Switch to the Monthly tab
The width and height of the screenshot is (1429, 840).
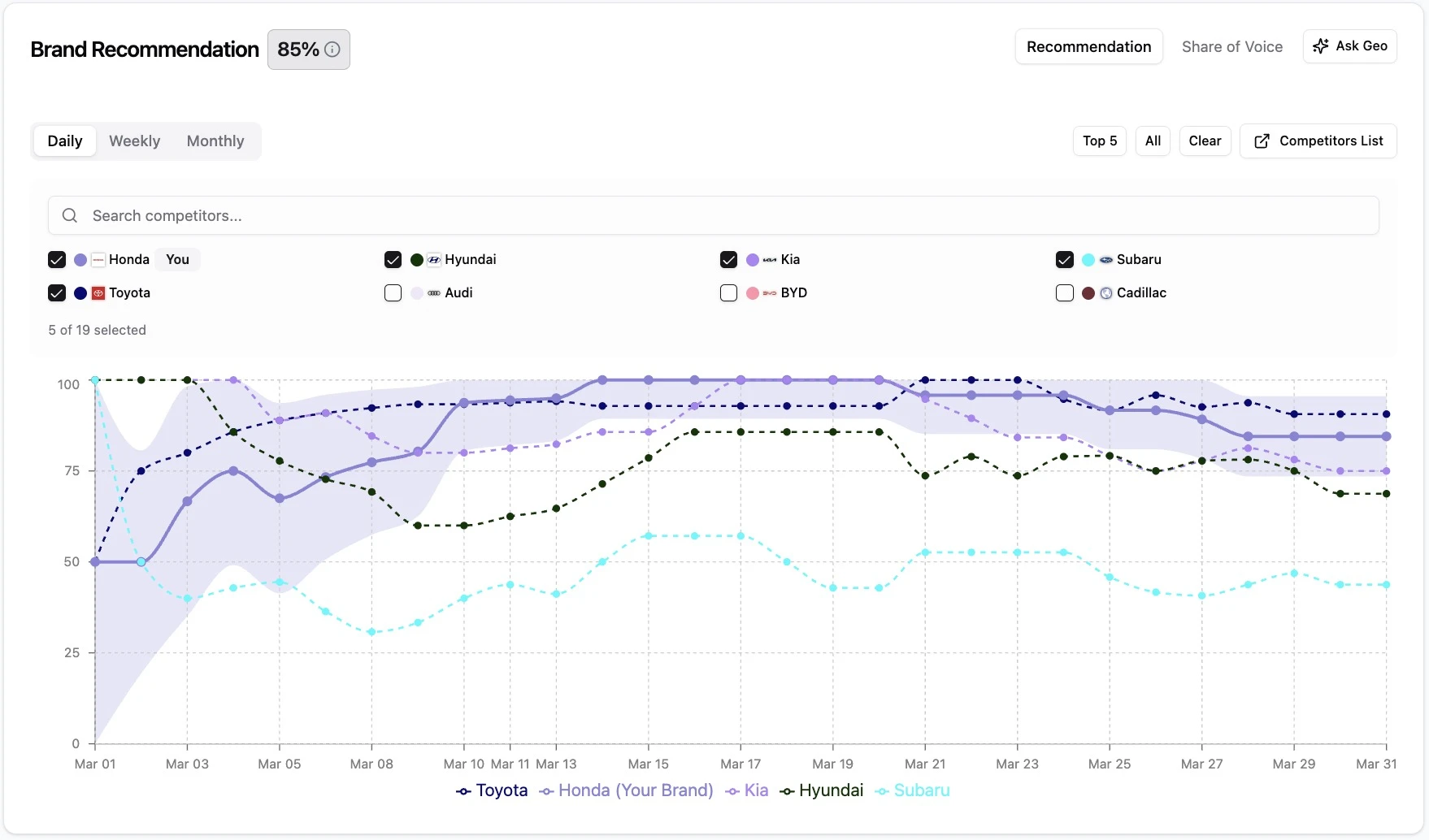215,141
